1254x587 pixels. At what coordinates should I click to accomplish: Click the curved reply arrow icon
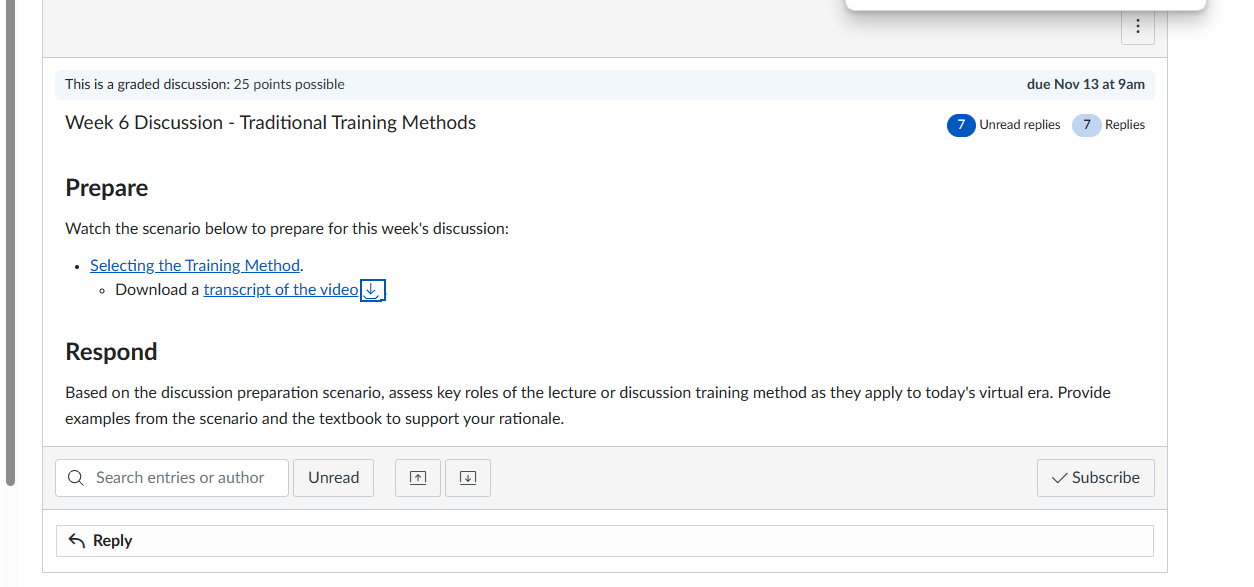tap(77, 541)
